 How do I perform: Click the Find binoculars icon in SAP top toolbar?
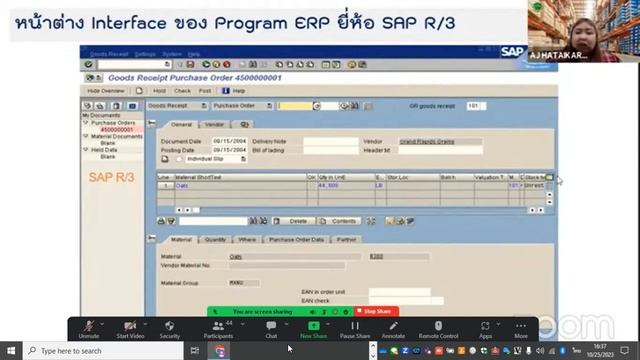(253, 64)
